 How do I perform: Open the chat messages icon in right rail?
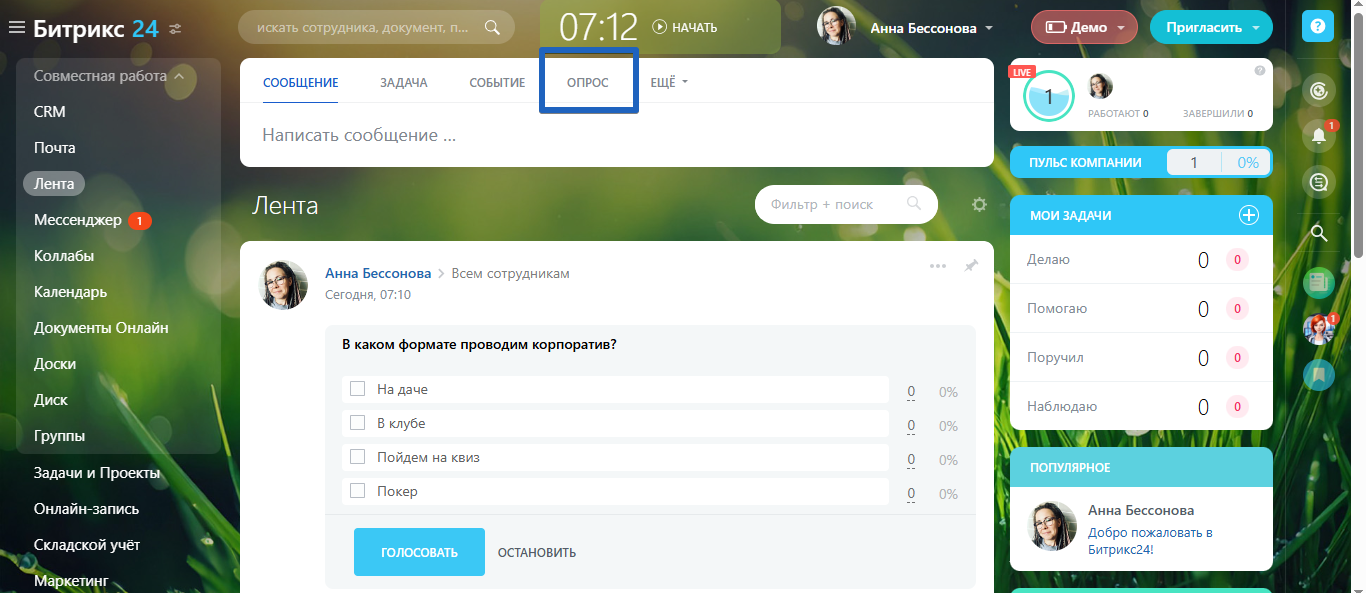click(x=1319, y=182)
